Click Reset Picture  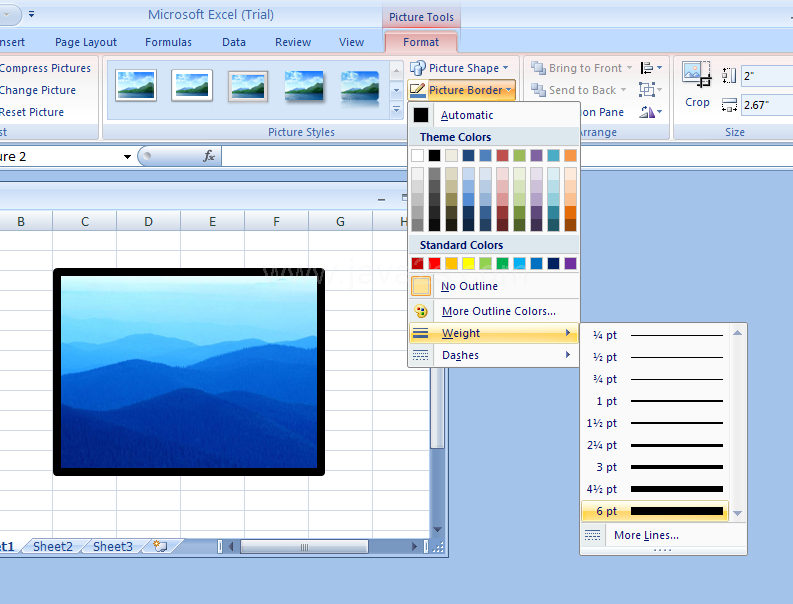point(32,112)
